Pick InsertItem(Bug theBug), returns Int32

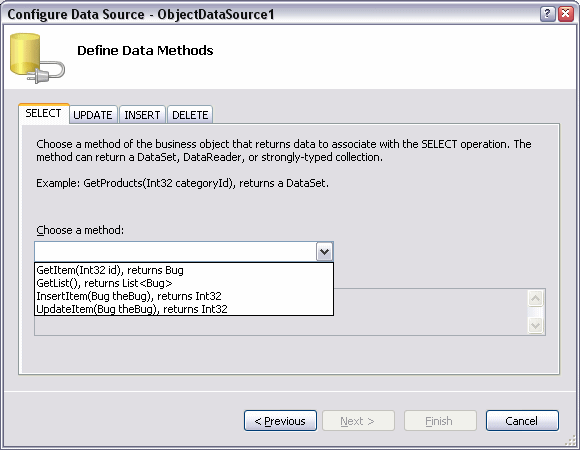click(x=184, y=296)
